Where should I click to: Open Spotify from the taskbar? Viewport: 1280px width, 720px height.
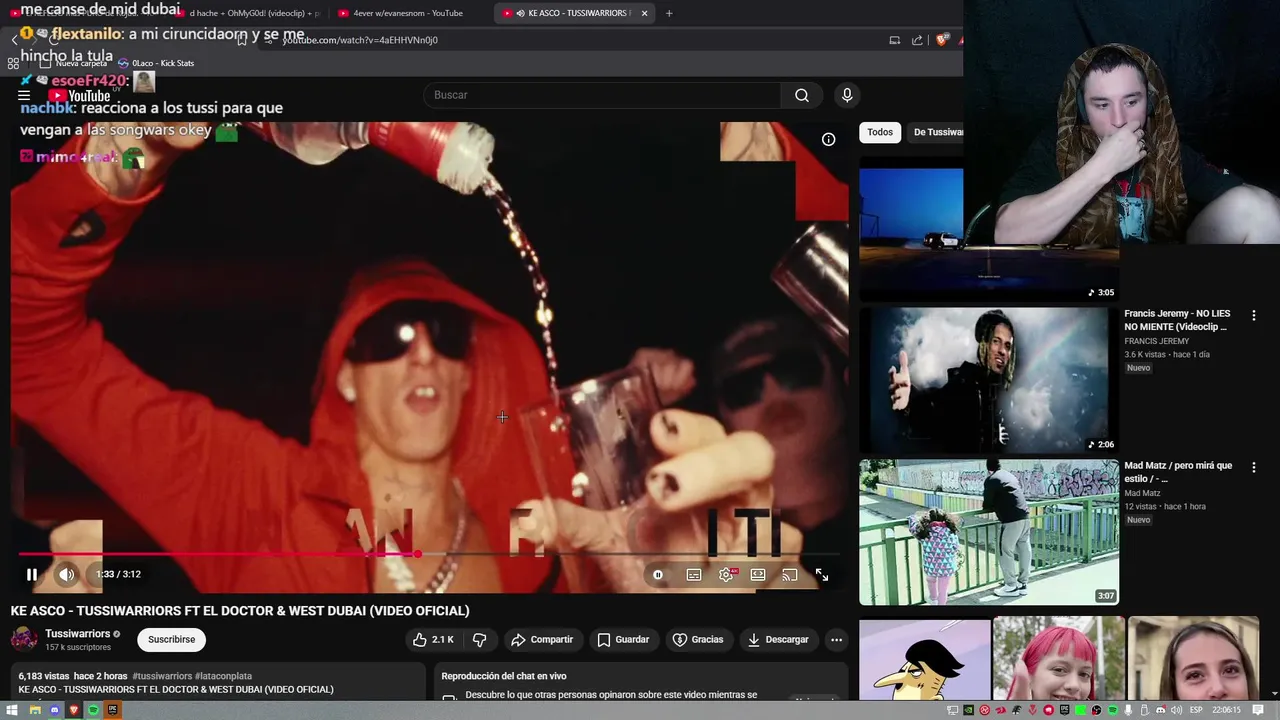point(93,710)
